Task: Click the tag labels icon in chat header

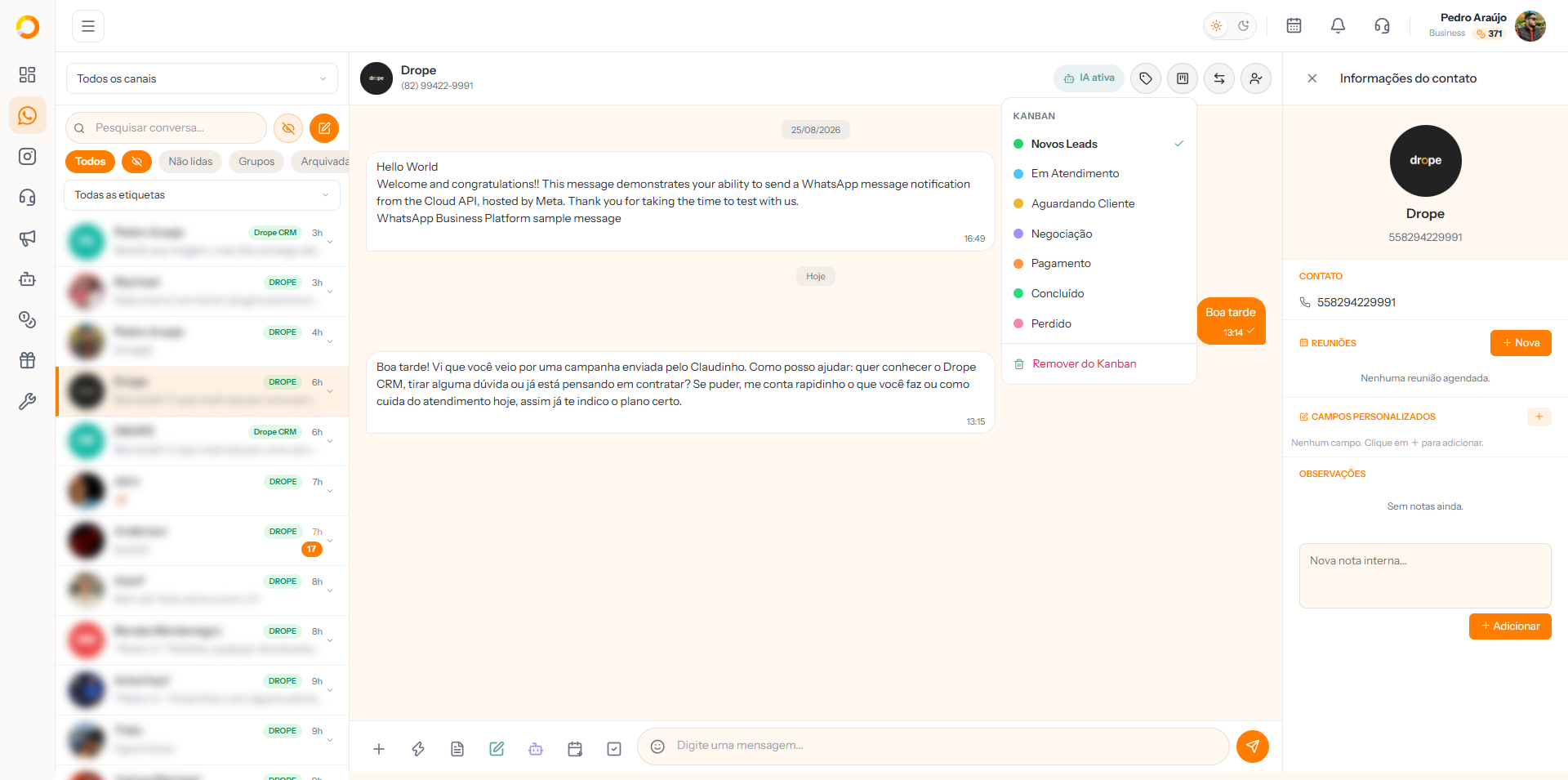Action: click(x=1146, y=78)
